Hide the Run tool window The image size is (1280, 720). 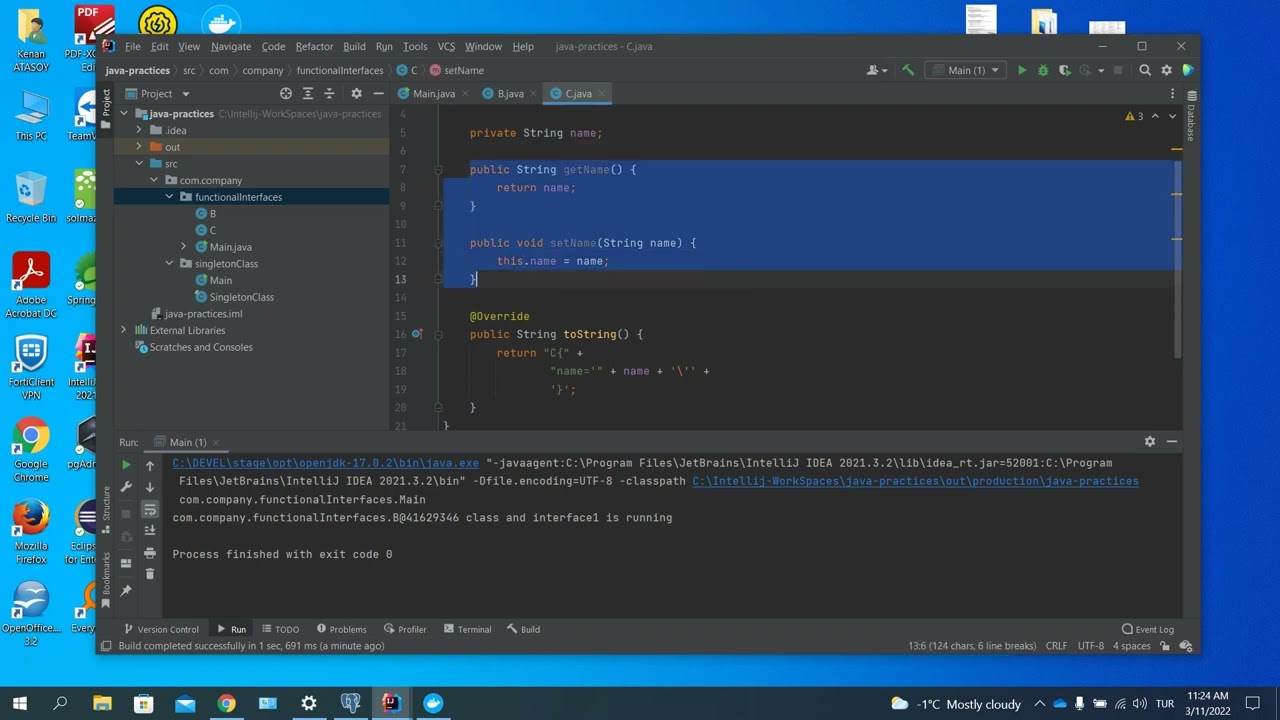point(1171,442)
